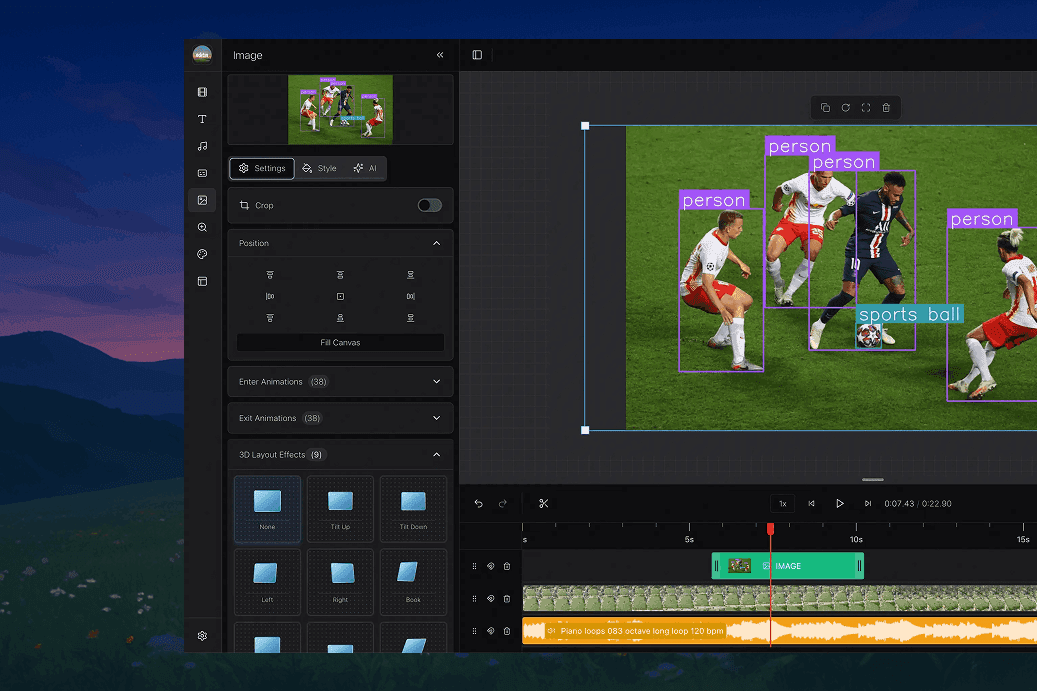1037x691 pixels.
Task: Open the captions panel in the sidebar
Action: click(x=202, y=173)
